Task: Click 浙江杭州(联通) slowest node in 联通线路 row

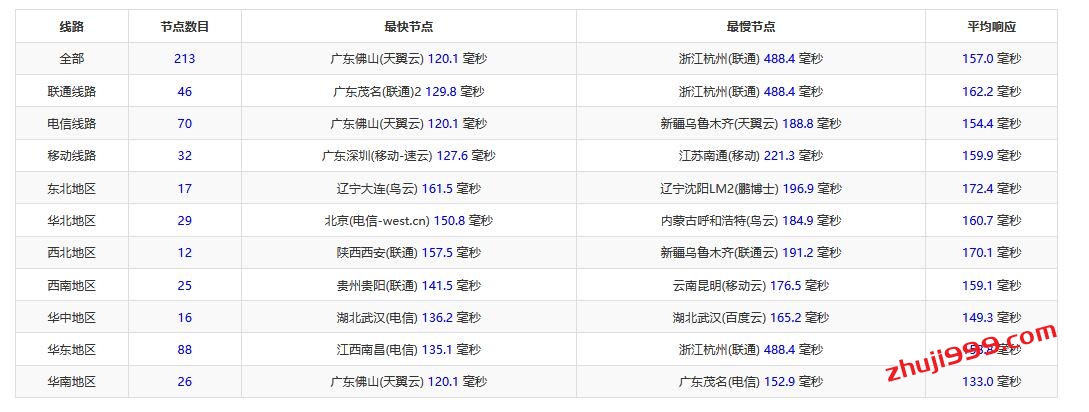Action: click(751, 92)
